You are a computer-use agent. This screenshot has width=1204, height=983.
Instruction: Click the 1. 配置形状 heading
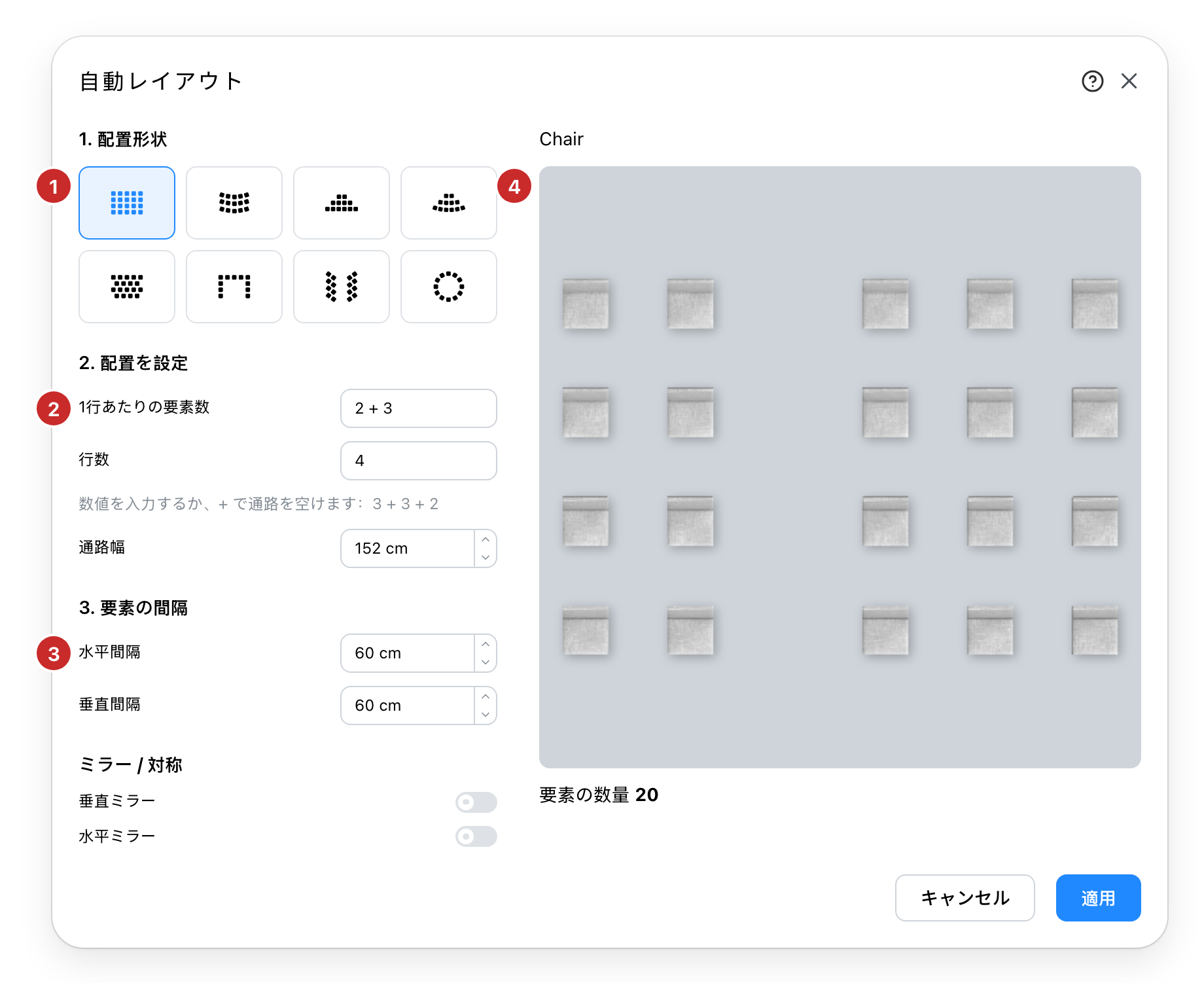[123, 139]
